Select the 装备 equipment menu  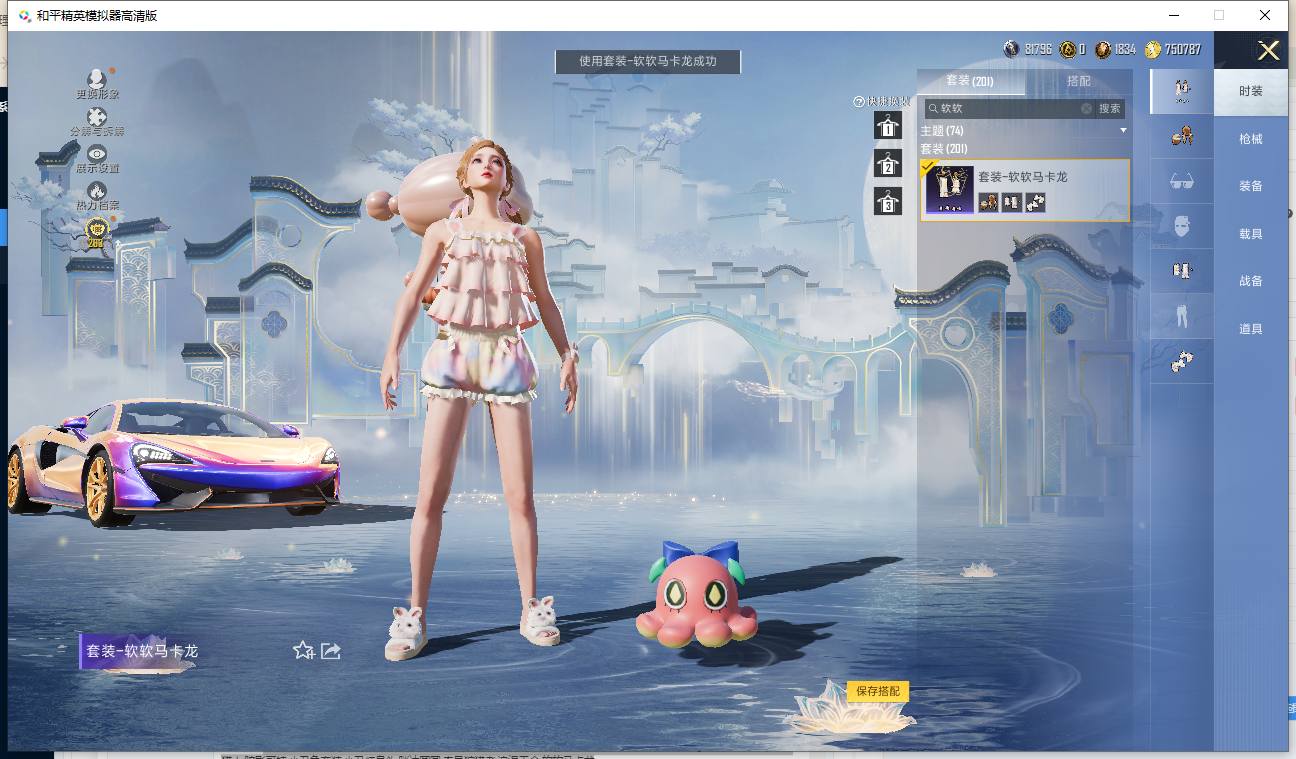[x=1251, y=186]
